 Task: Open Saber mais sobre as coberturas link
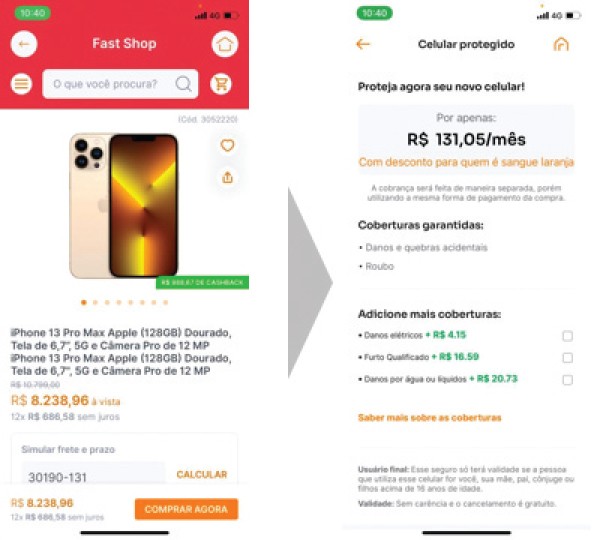pyautogui.click(x=430, y=418)
